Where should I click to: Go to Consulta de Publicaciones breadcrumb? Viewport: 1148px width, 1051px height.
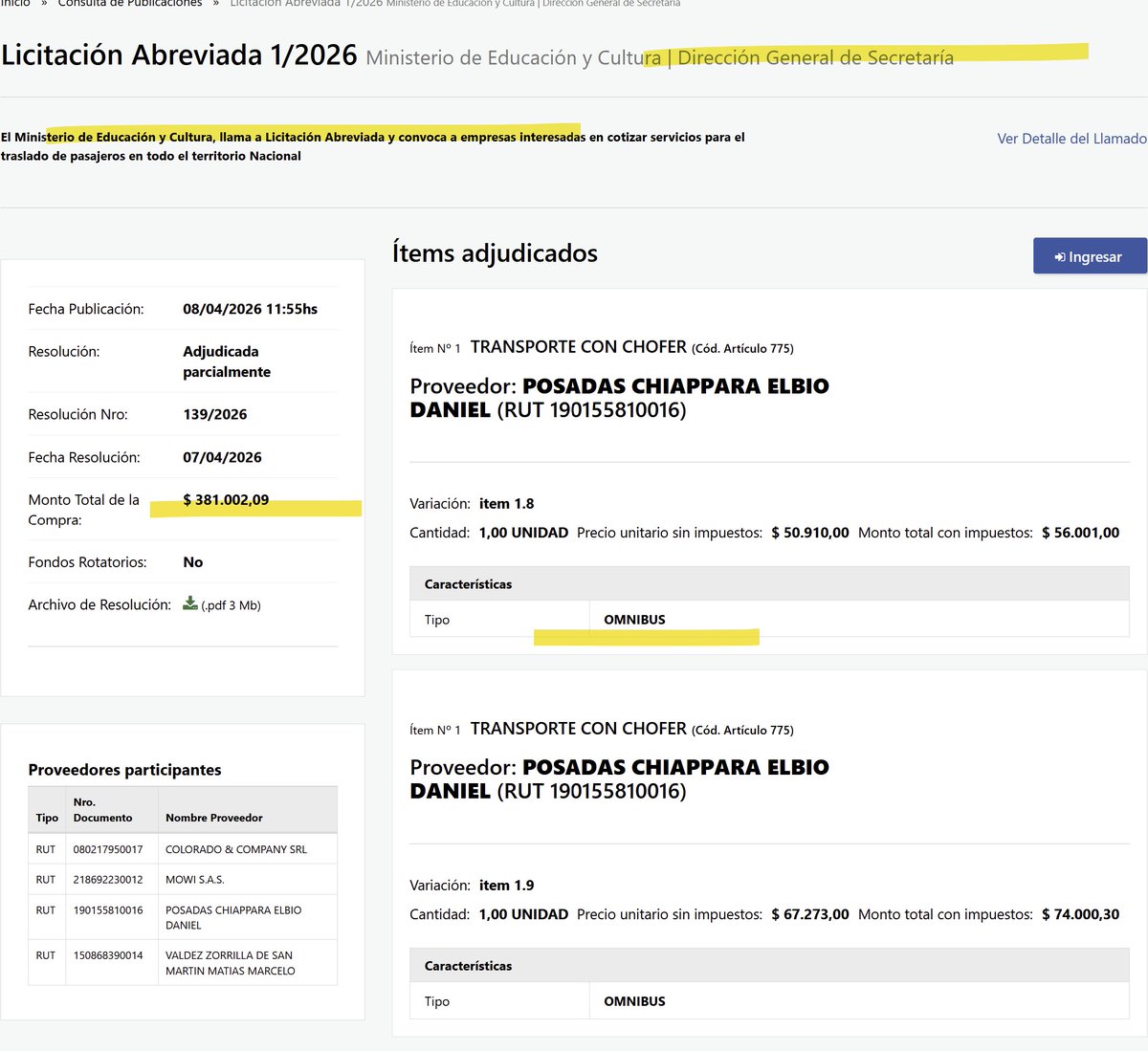[130, 4]
